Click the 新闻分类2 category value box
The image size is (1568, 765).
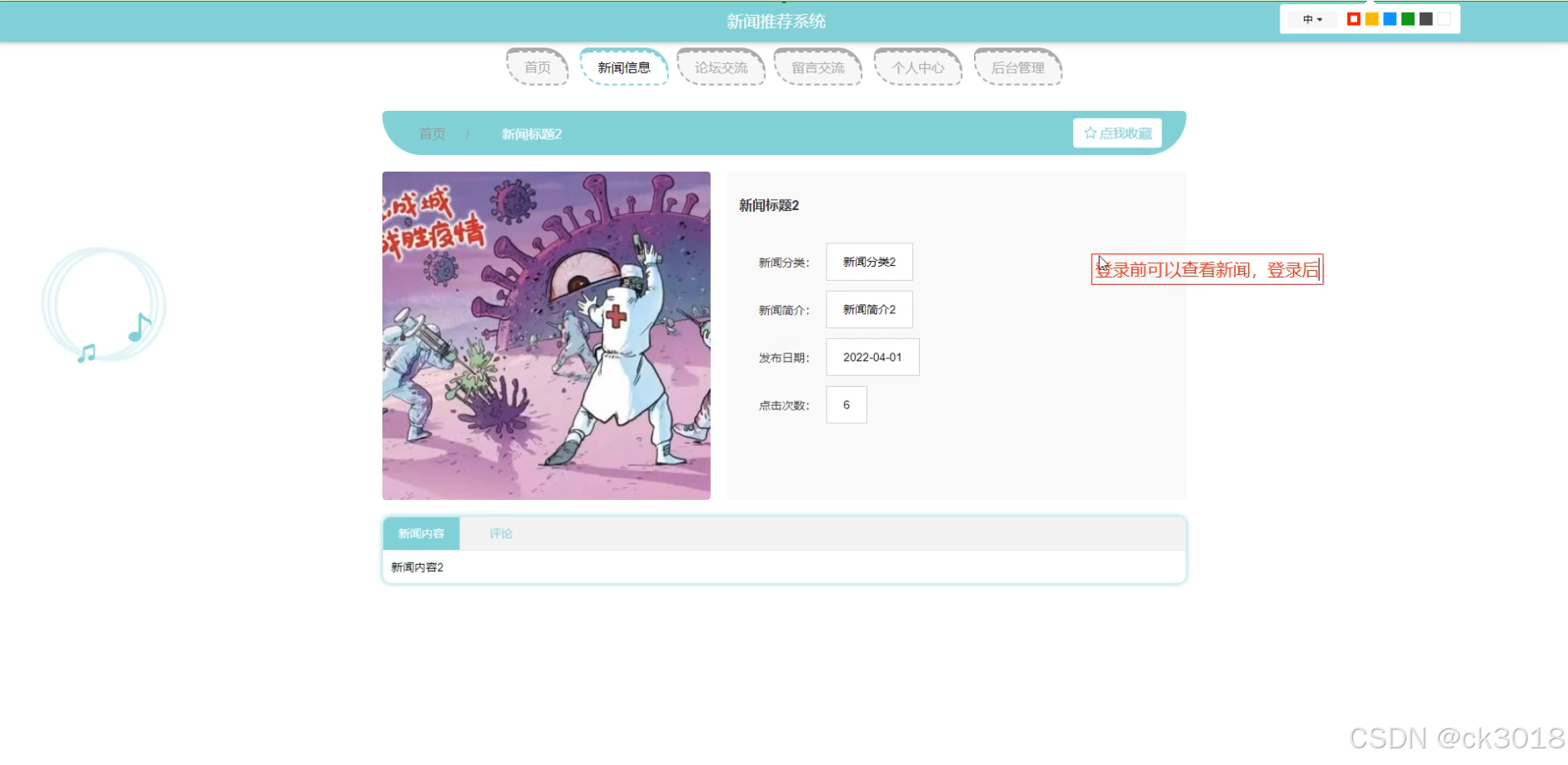tap(870, 262)
